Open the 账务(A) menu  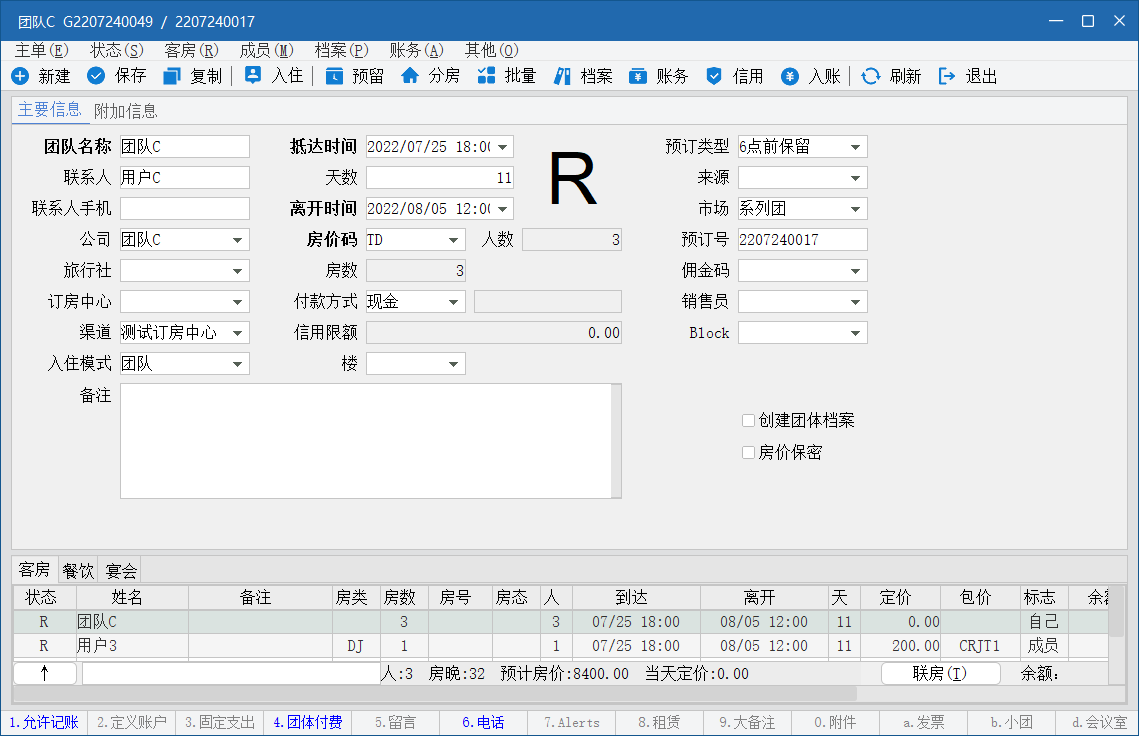(x=416, y=50)
